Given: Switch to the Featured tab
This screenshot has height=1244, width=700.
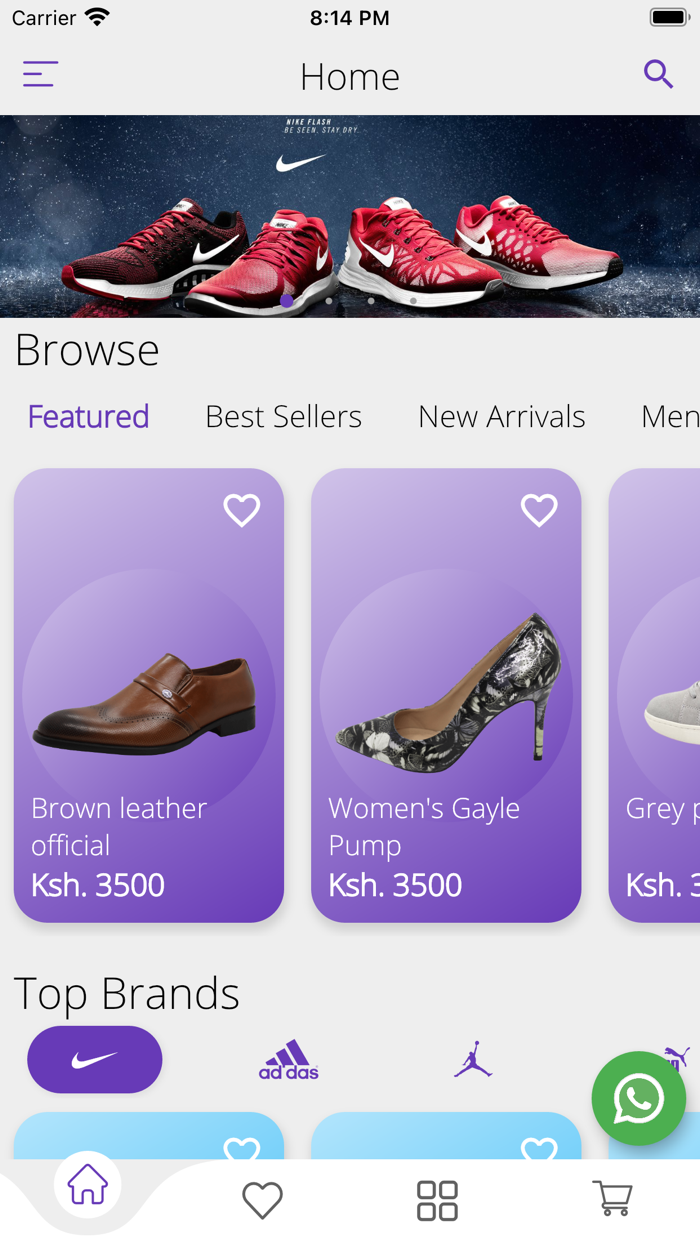Looking at the screenshot, I should click(88, 416).
